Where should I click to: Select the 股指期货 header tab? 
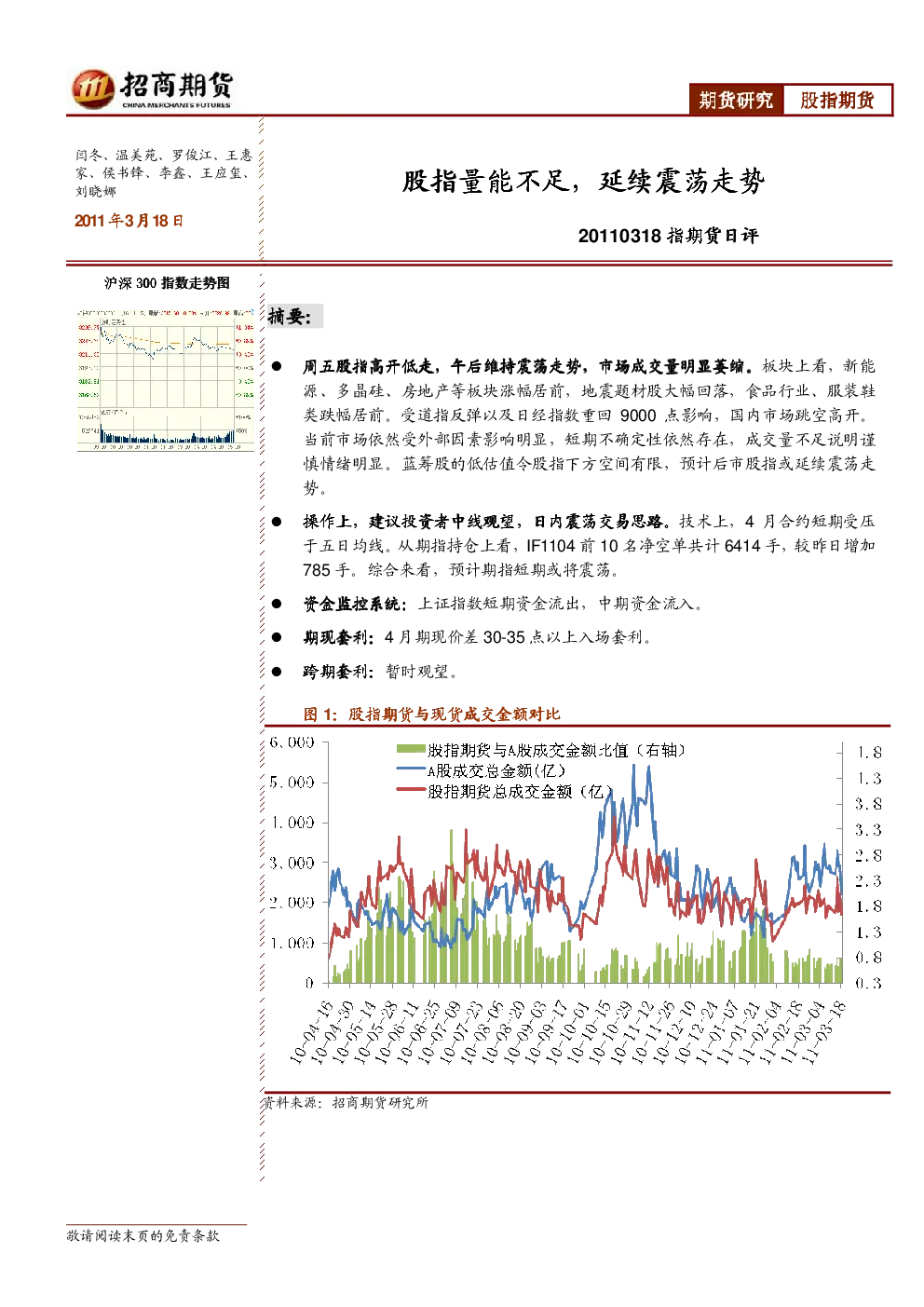tap(837, 100)
